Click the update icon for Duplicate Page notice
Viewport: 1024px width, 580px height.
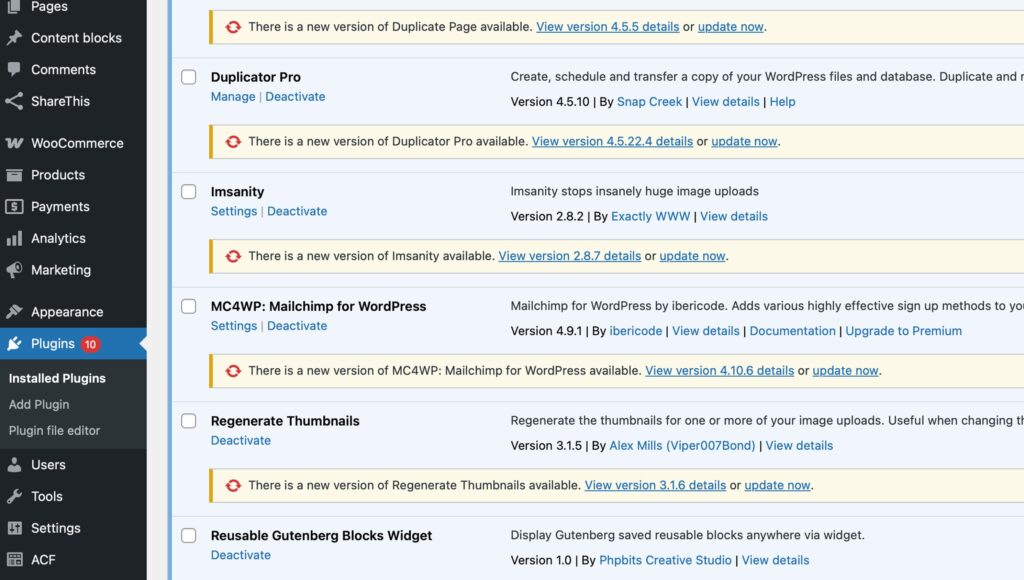(x=233, y=27)
